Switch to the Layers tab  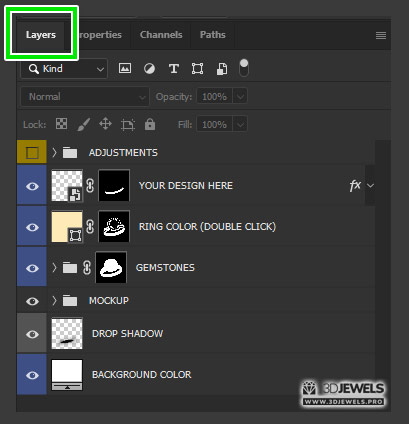(x=41, y=35)
